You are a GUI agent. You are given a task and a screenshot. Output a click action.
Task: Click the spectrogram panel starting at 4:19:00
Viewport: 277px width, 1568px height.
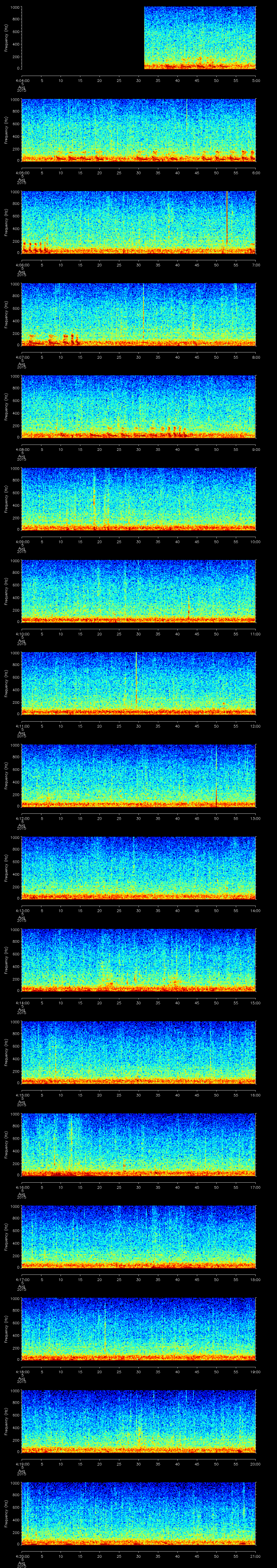(x=139, y=1421)
